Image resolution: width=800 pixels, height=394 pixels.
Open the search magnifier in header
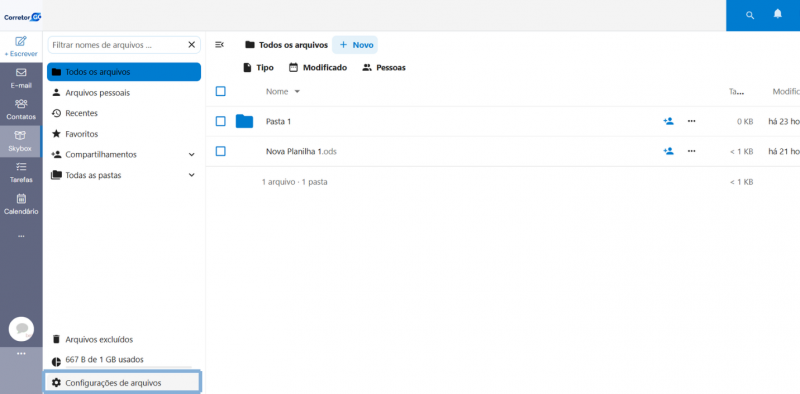click(749, 15)
